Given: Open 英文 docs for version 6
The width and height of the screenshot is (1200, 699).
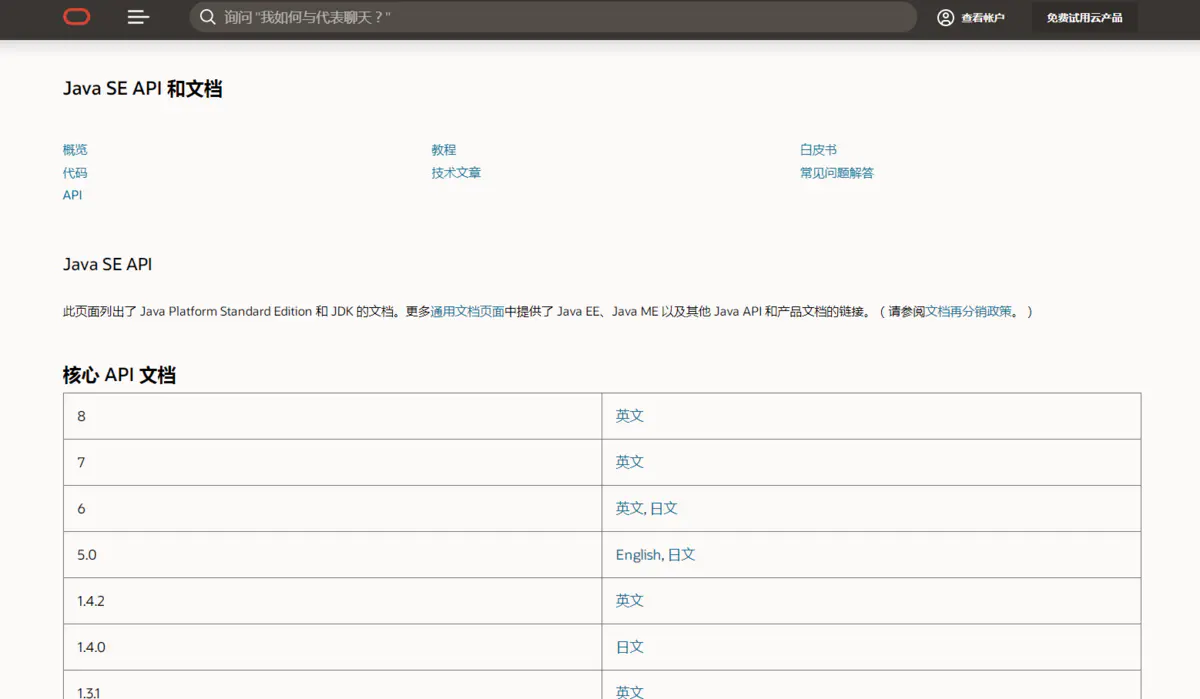Looking at the screenshot, I should 629,508.
